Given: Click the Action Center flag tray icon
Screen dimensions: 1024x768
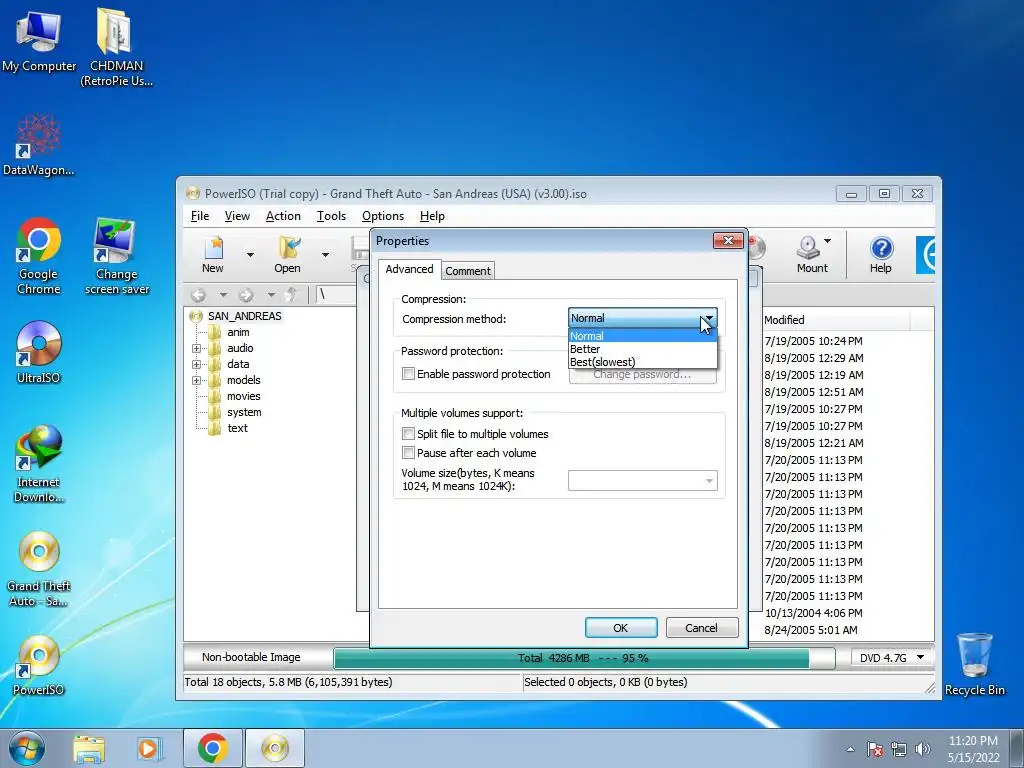Looking at the screenshot, I should click(x=874, y=749).
